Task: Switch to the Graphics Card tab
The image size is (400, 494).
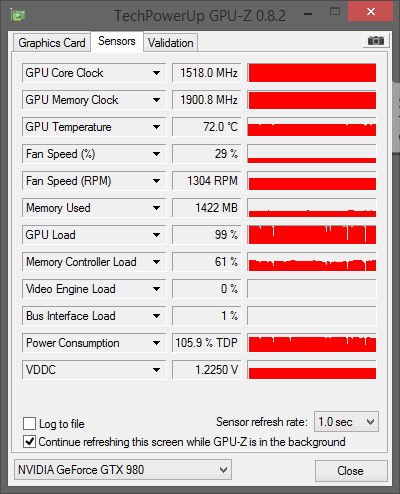Action: tap(52, 43)
